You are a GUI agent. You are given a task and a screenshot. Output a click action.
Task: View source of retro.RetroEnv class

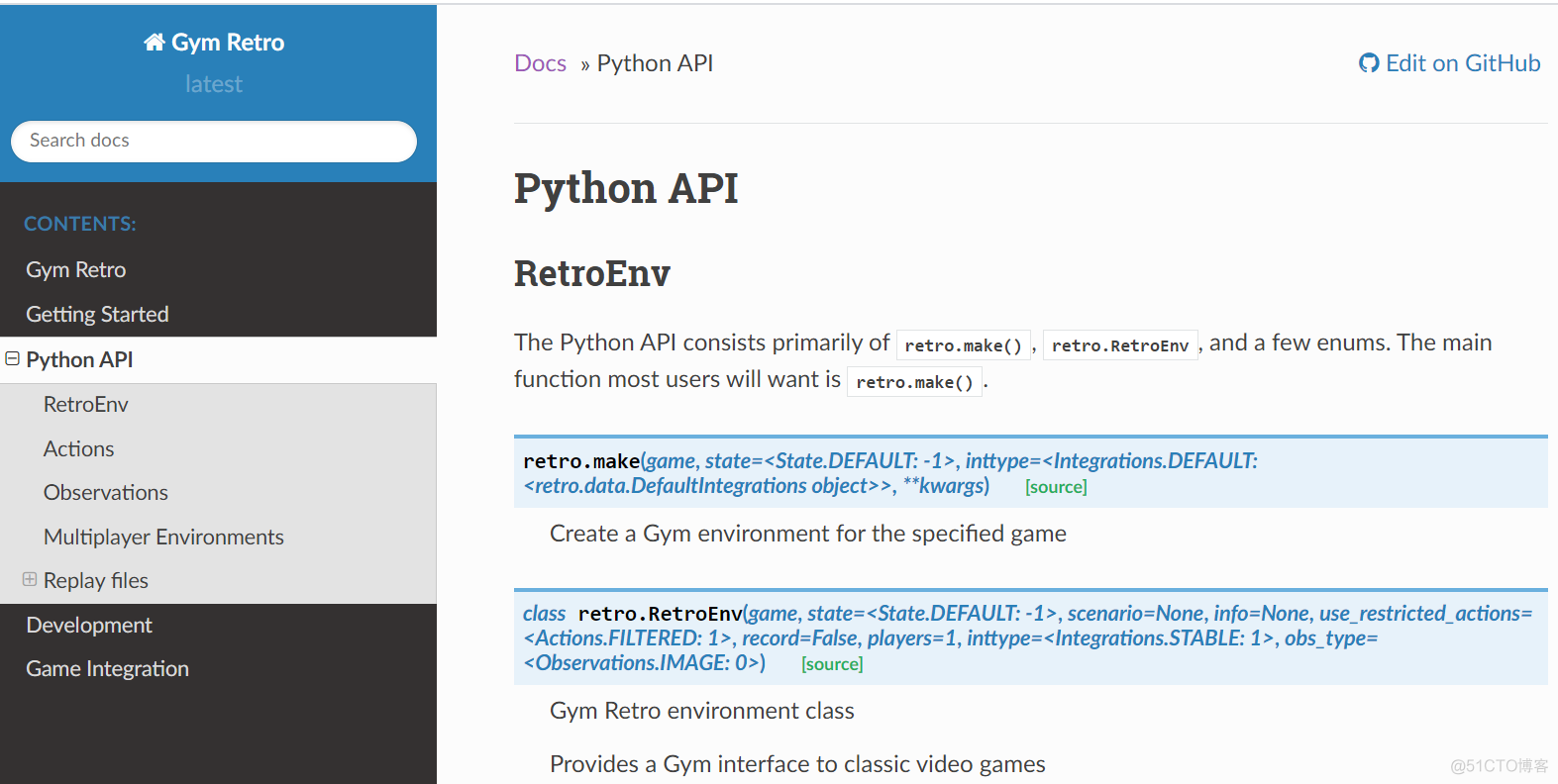pos(832,664)
